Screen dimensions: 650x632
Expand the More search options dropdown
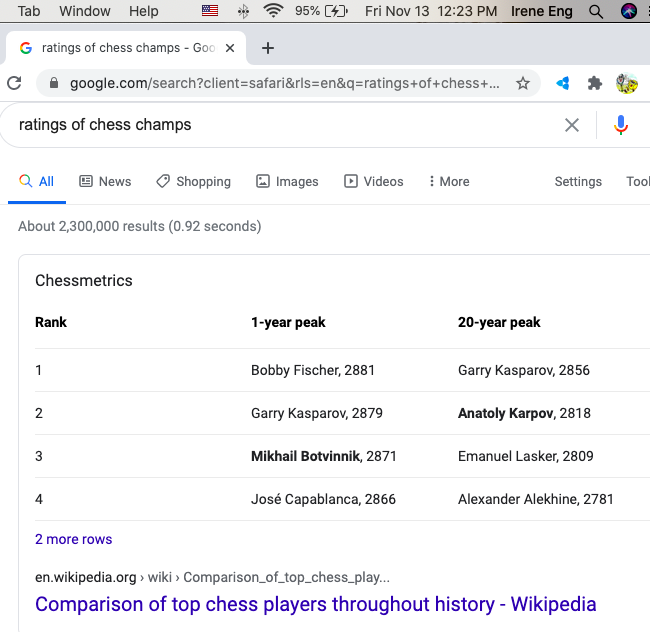coord(448,181)
